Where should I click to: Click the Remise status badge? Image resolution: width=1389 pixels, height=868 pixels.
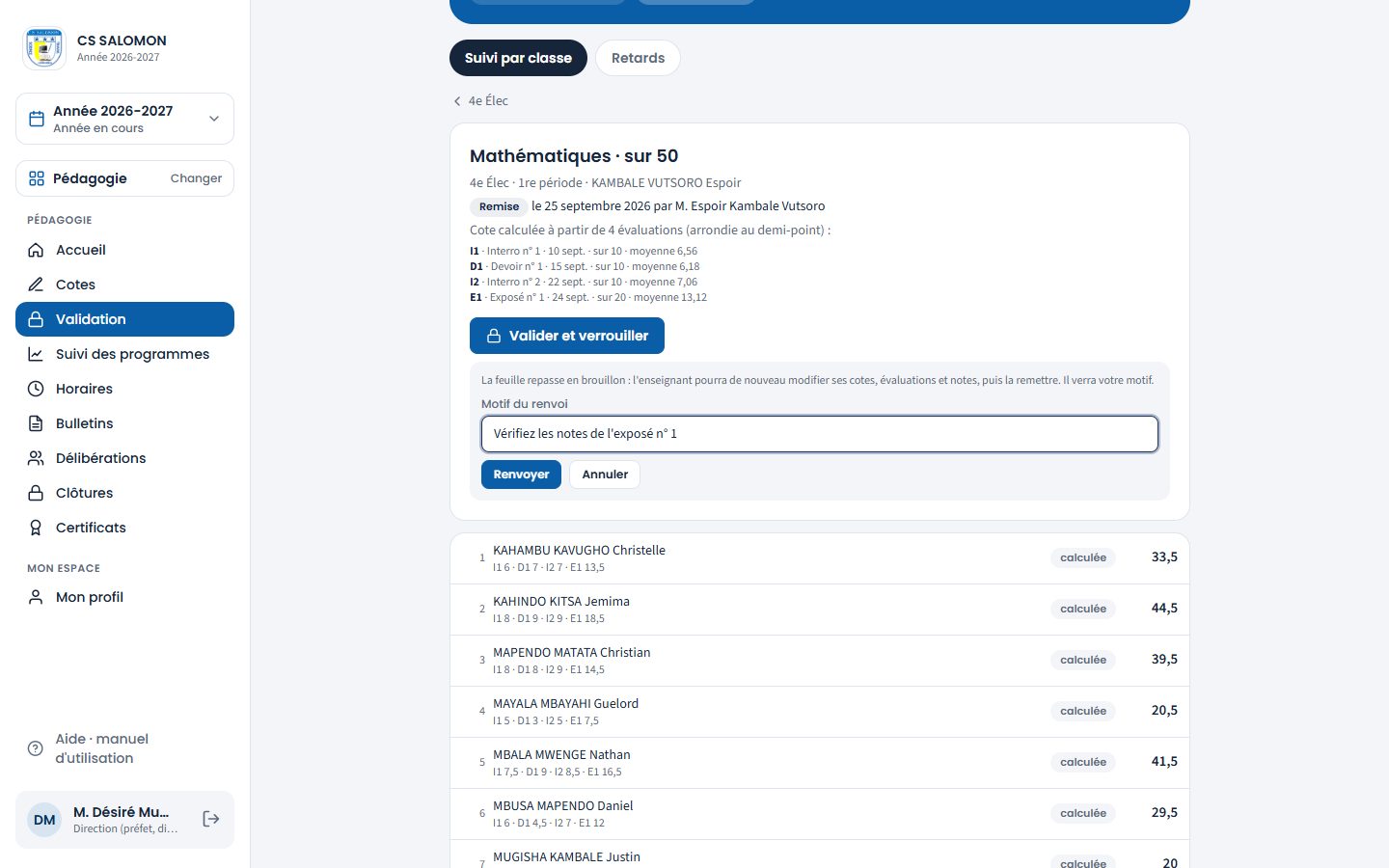499,206
